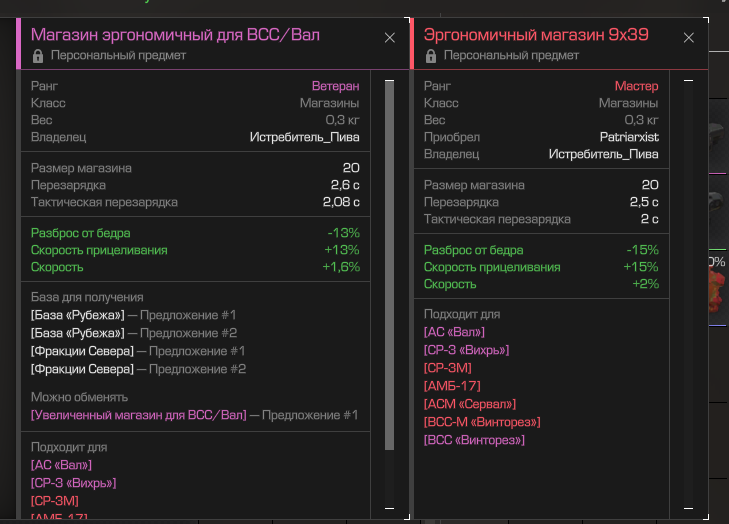Open [Увеличенный магазин для ВСС/Вал] exchange link
Image resolution: width=729 pixels, height=524 pixels.
pos(138,415)
